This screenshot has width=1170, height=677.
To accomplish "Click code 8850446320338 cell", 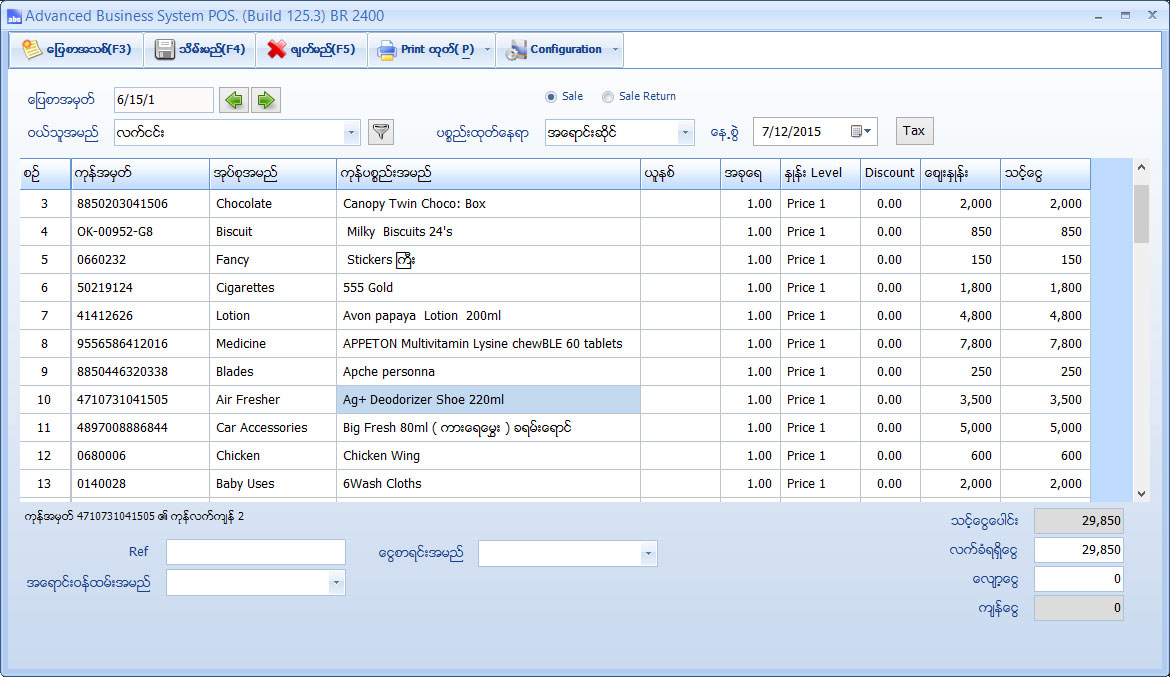I will coord(140,372).
